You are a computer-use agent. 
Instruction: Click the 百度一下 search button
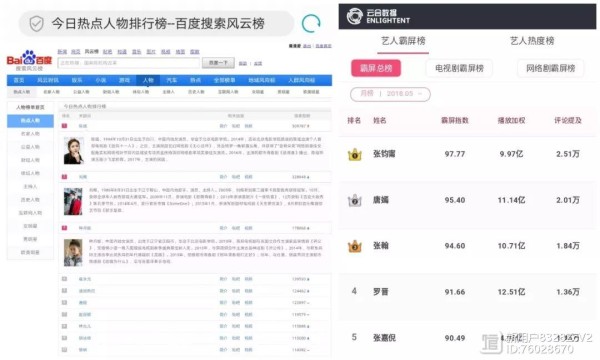(218, 63)
